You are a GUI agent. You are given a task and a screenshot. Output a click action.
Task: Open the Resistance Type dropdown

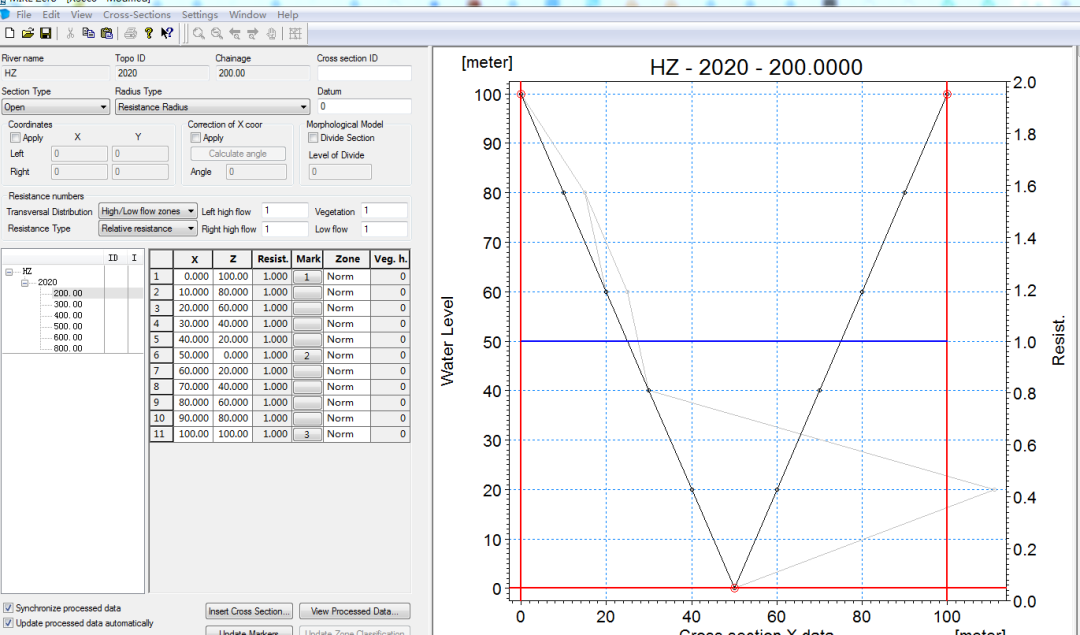147,228
